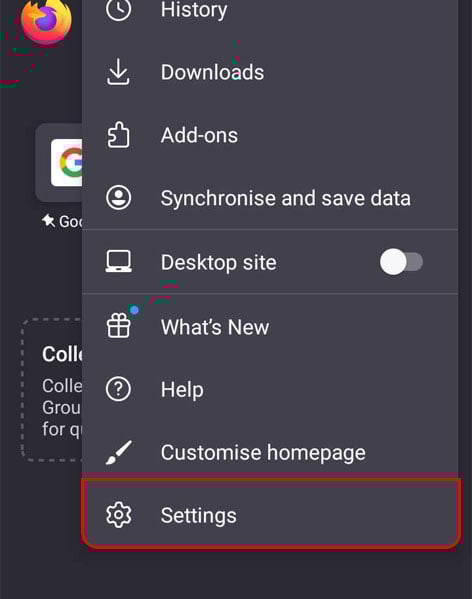The width and height of the screenshot is (472, 599).
Task: Click the Add-ons puzzle piece icon
Action: (118, 134)
